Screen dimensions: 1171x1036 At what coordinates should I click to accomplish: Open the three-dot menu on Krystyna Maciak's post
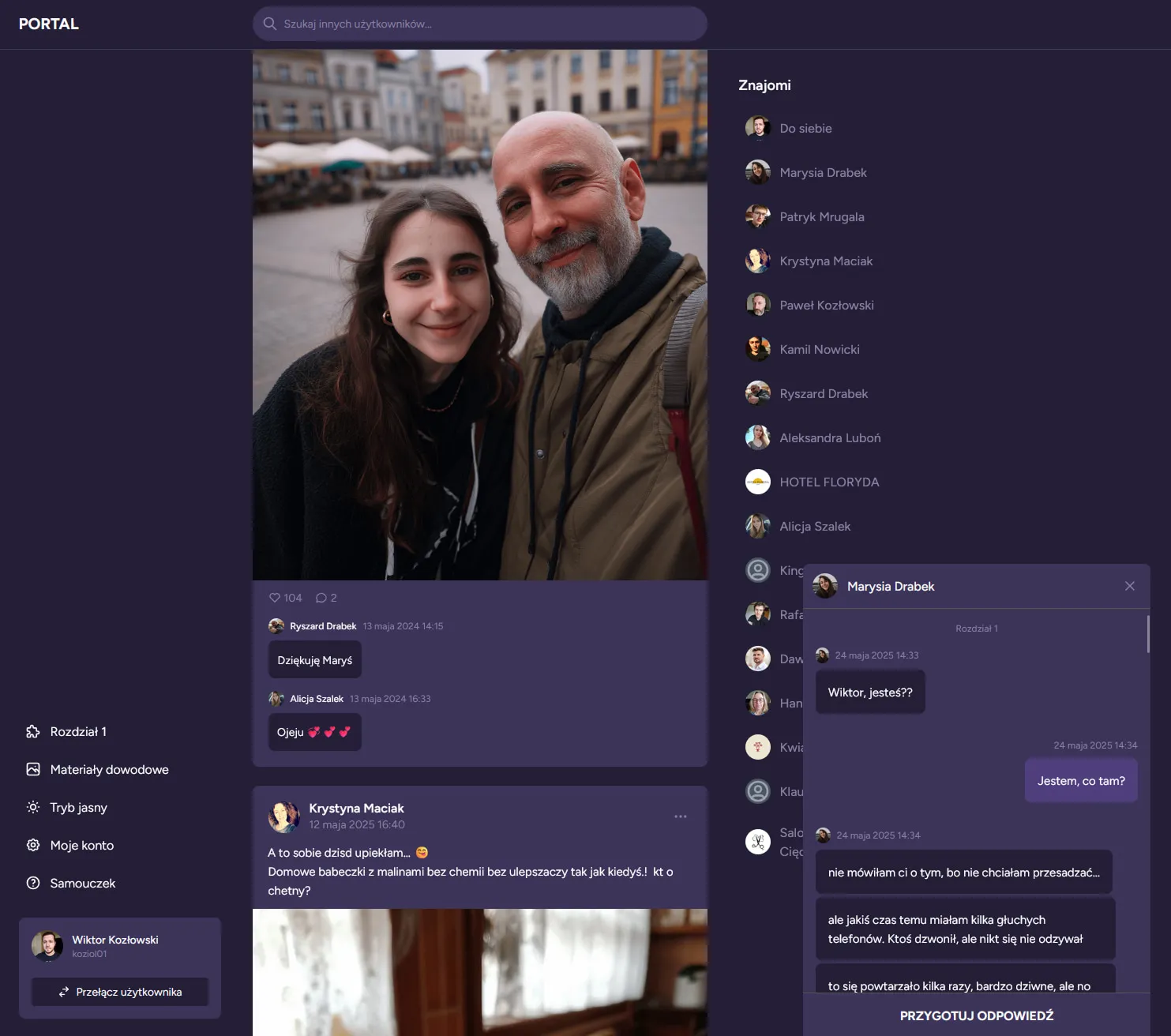(680, 816)
